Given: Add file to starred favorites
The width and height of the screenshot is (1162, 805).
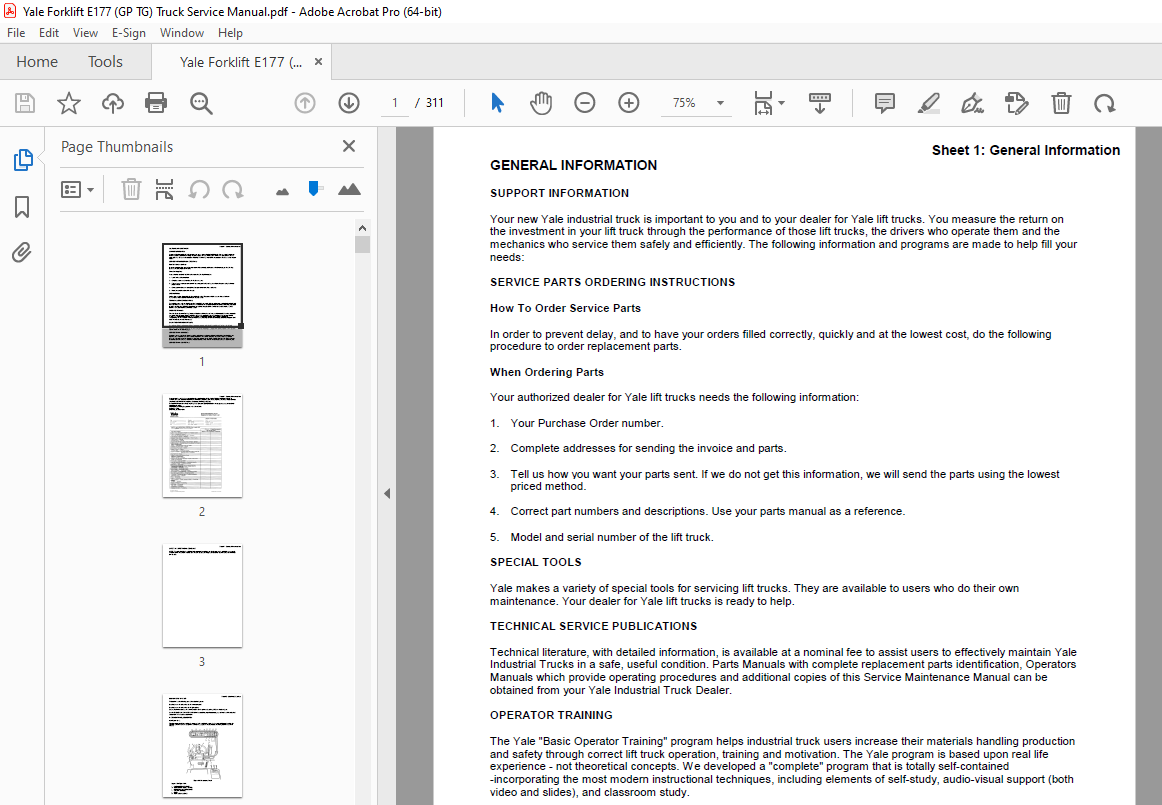Looking at the screenshot, I should tap(69, 103).
